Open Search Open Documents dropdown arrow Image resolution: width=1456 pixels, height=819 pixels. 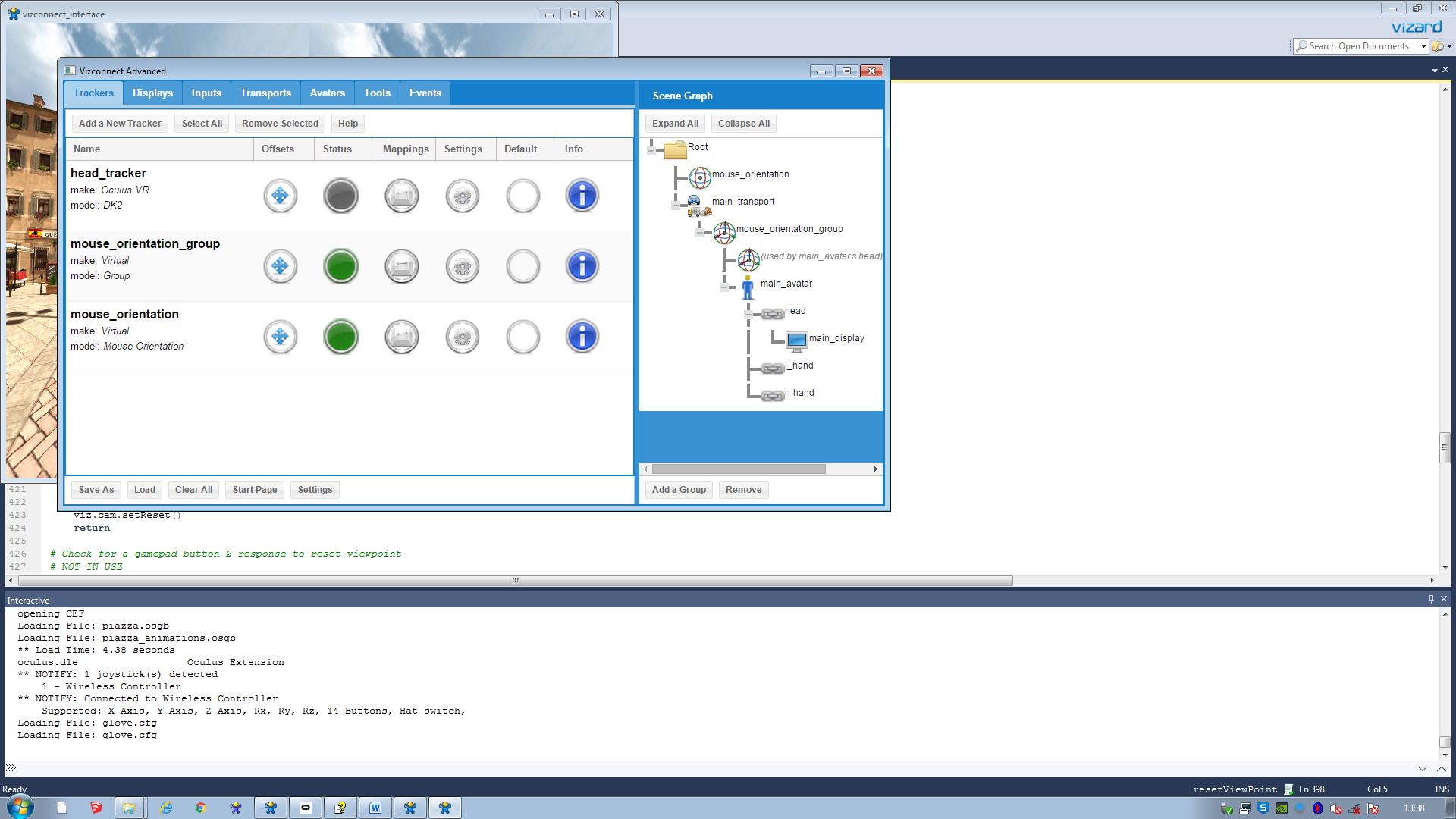coord(1423,46)
